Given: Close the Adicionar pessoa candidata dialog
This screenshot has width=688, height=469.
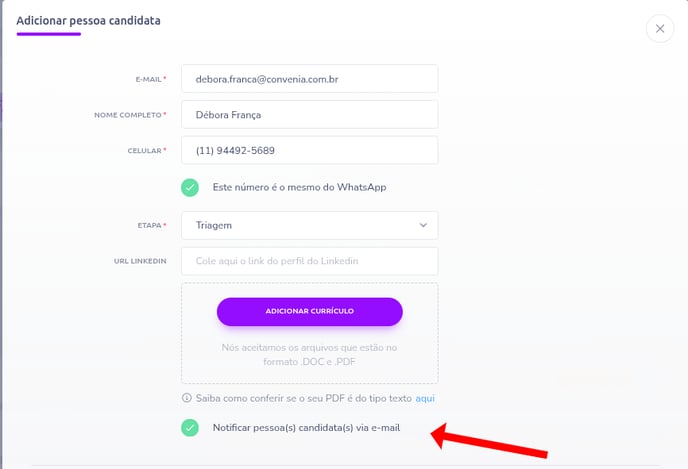Looking at the screenshot, I should tap(659, 29).
